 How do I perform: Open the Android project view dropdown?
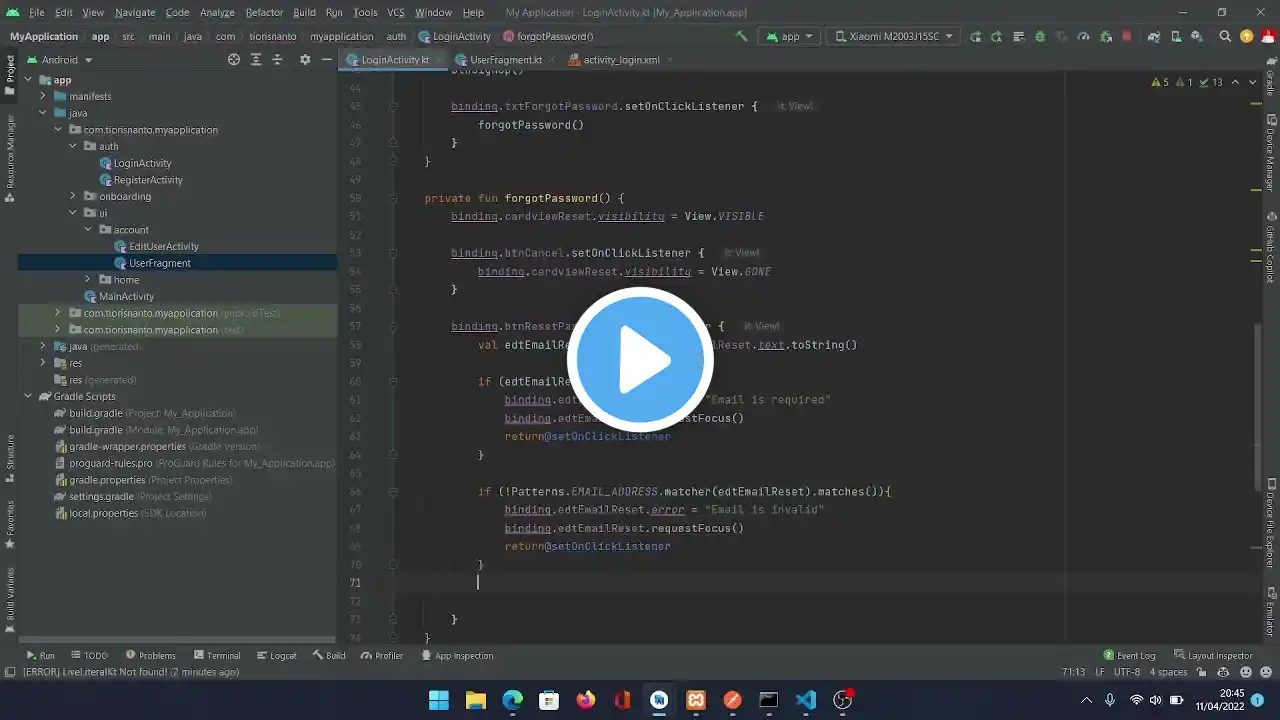66,60
